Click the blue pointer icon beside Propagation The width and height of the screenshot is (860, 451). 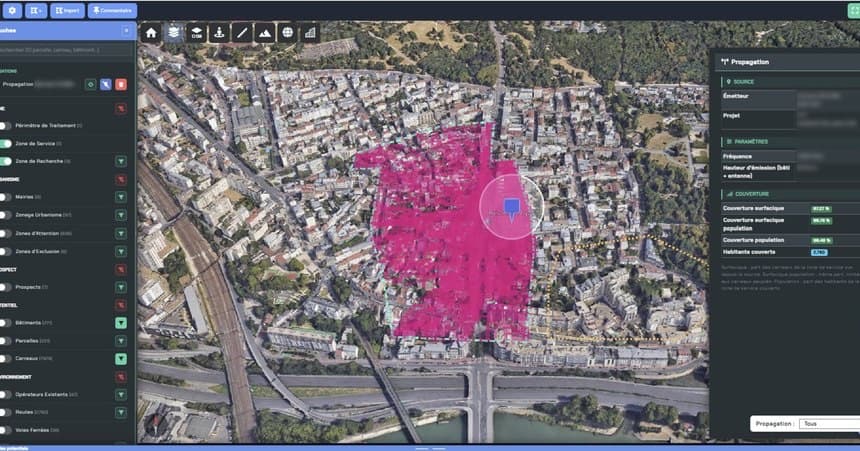click(106, 84)
